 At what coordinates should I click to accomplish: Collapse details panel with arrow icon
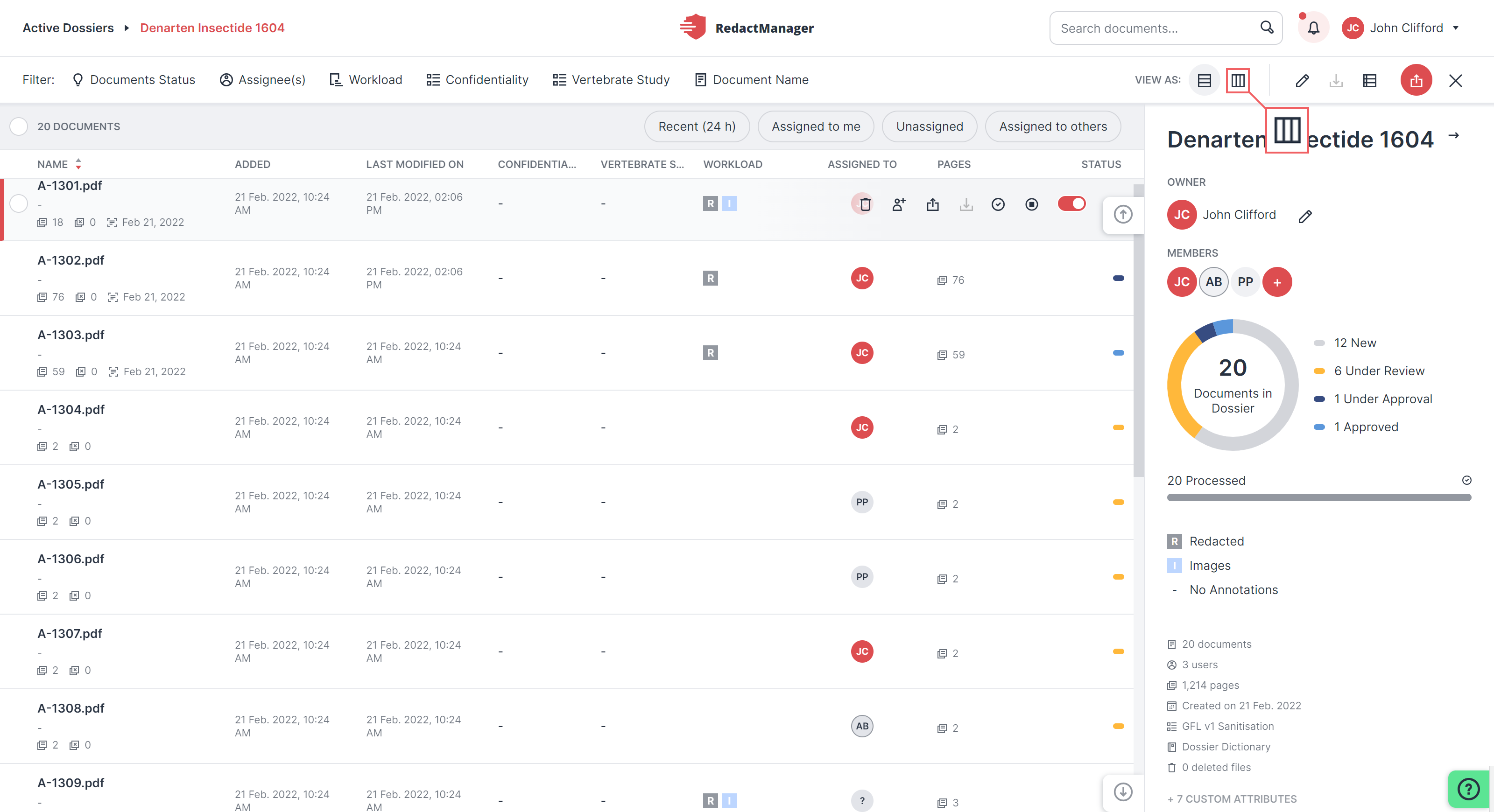(x=1453, y=136)
